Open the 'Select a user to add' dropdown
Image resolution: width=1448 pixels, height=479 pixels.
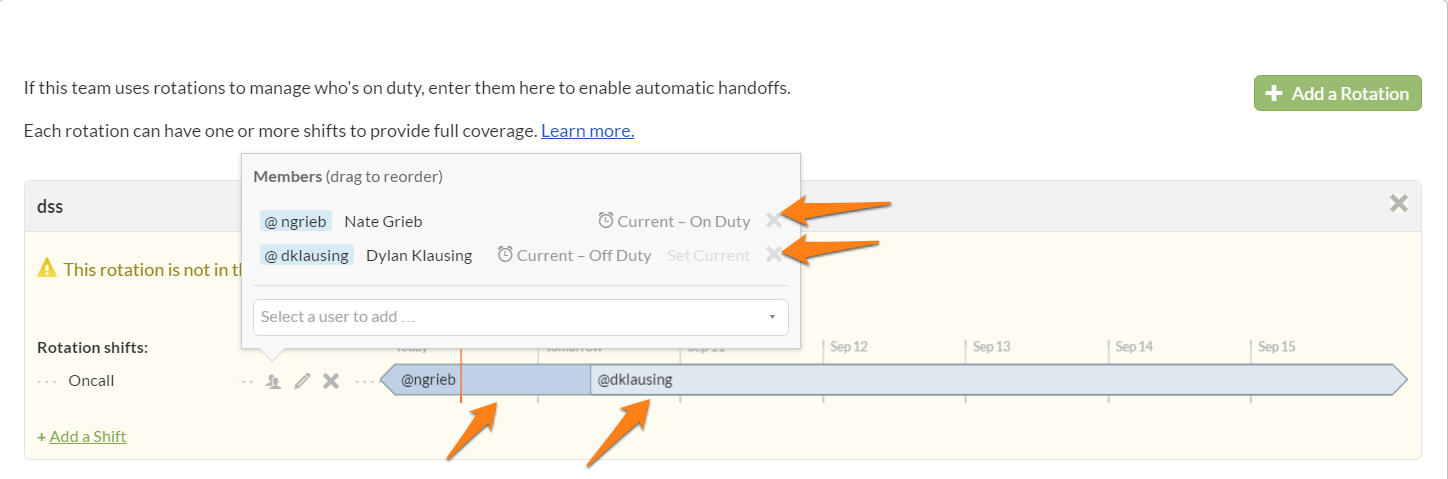coord(510,317)
